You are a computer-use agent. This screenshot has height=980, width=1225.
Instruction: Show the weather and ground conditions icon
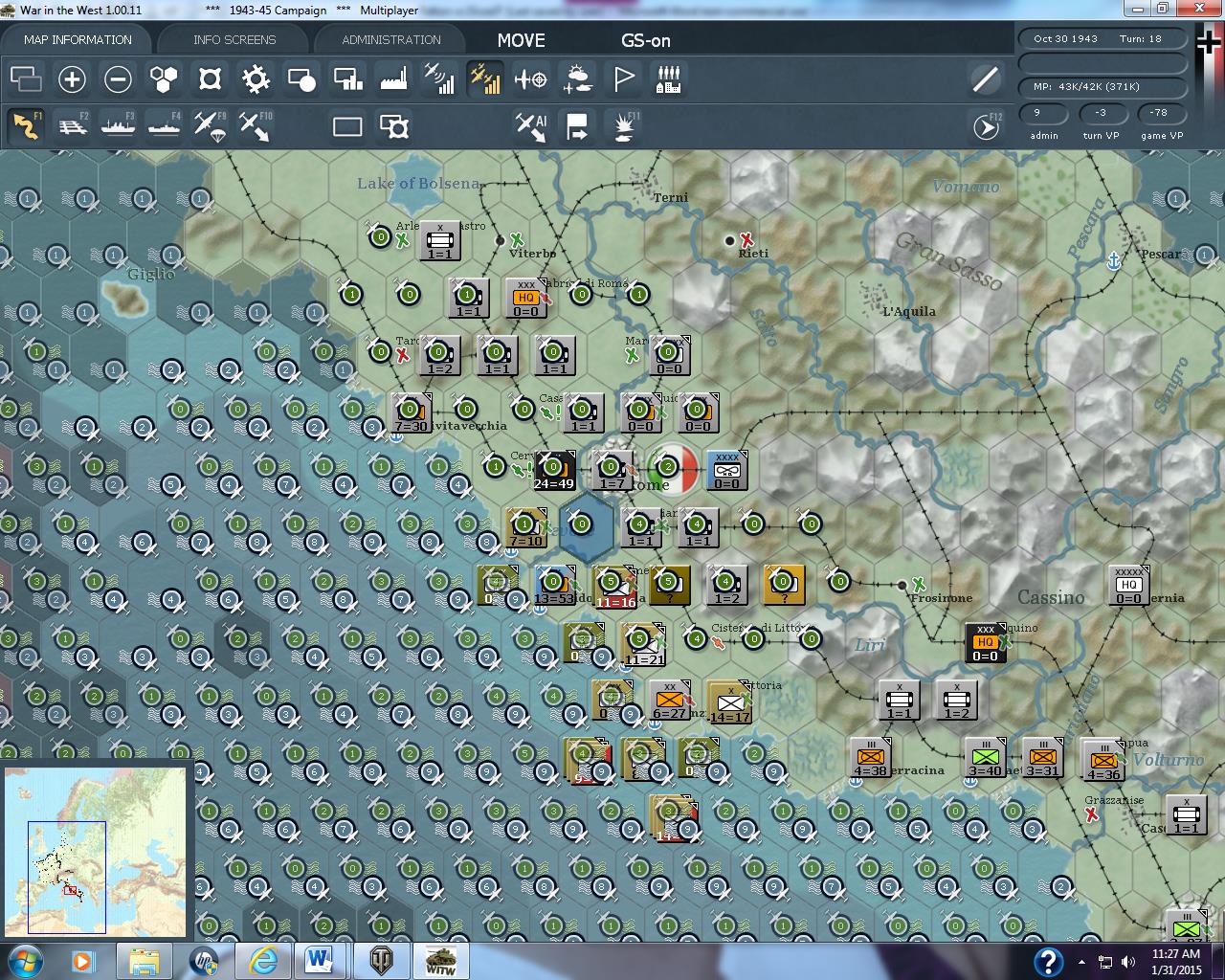tap(577, 78)
